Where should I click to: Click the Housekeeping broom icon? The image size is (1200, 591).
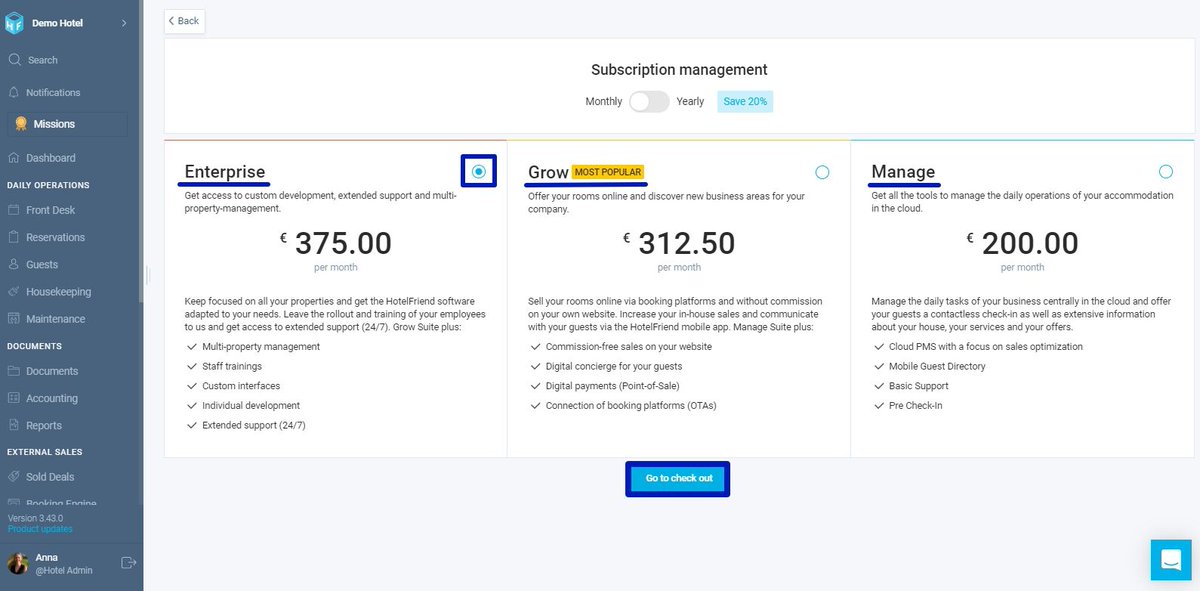tap(14, 292)
